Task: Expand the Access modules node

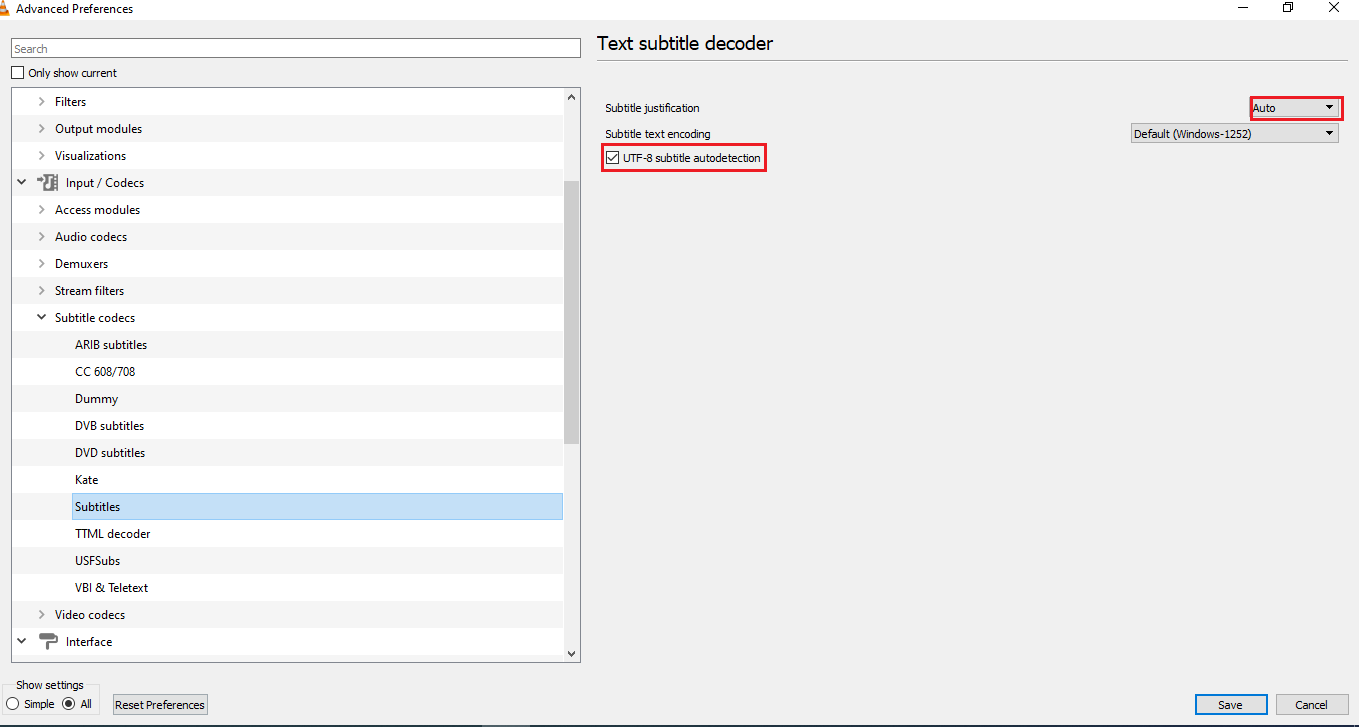Action: point(41,210)
